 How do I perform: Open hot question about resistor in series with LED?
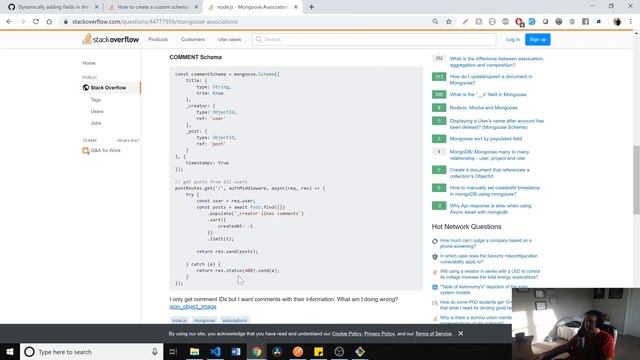click(x=490, y=274)
